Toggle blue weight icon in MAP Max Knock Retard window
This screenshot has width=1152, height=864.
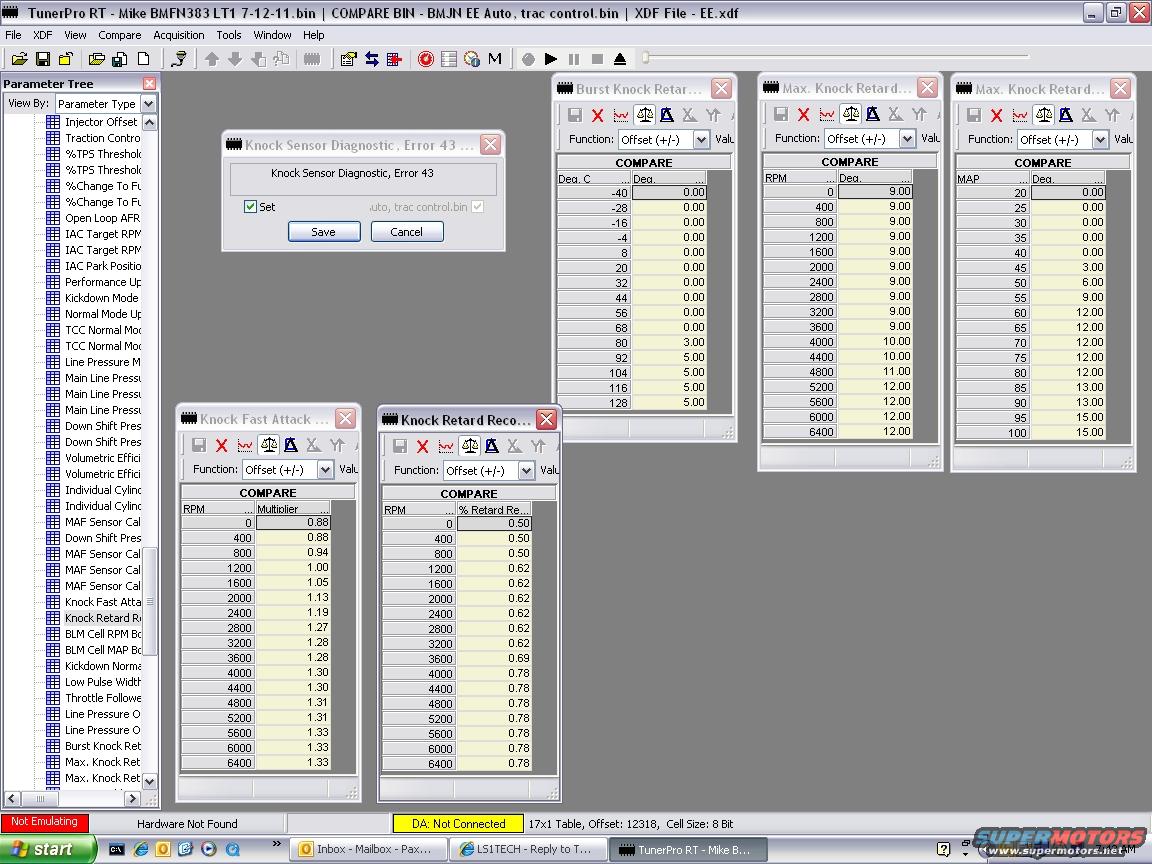(1066, 115)
